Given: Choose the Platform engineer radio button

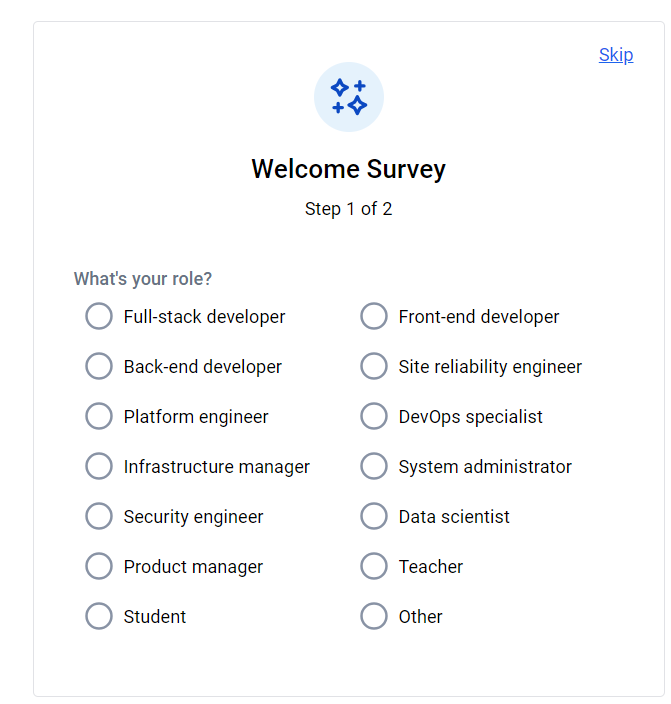Looking at the screenshot, I should click(x=99, y=416).
